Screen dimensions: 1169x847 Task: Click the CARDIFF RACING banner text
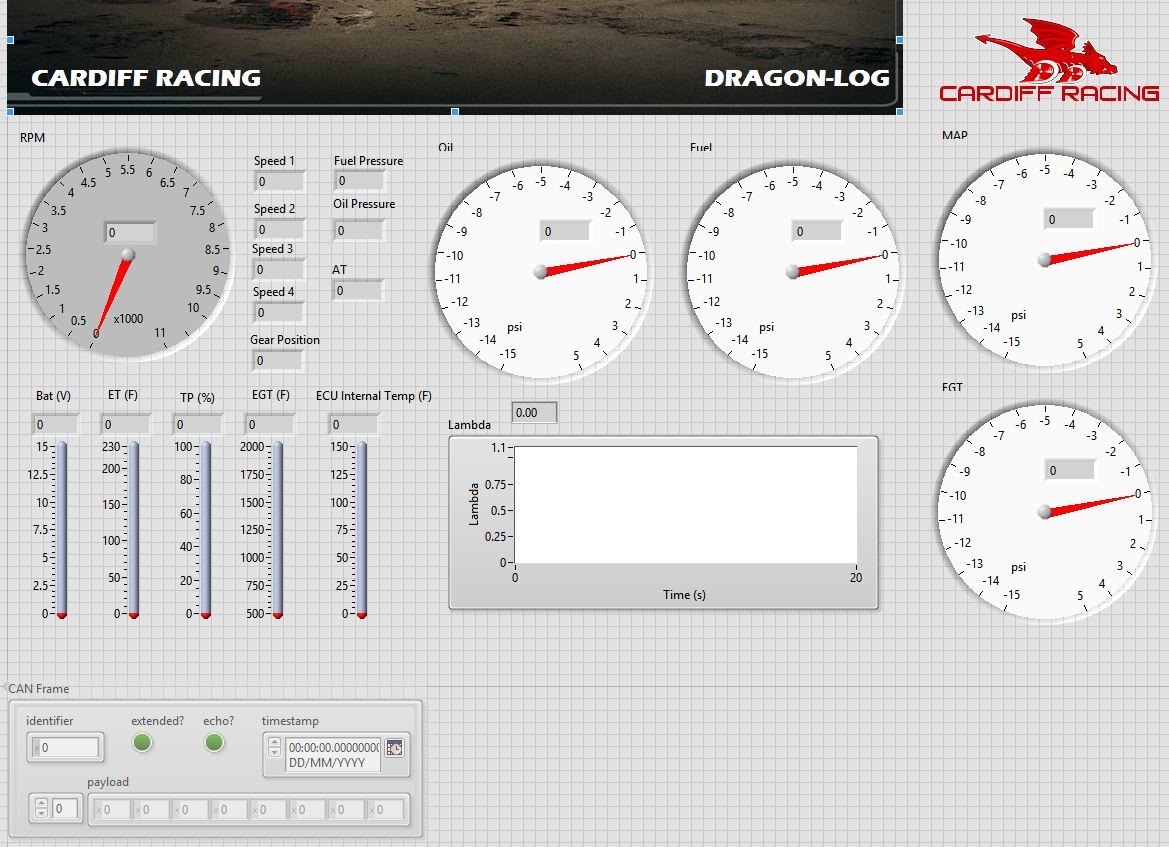tap(146, 78)
